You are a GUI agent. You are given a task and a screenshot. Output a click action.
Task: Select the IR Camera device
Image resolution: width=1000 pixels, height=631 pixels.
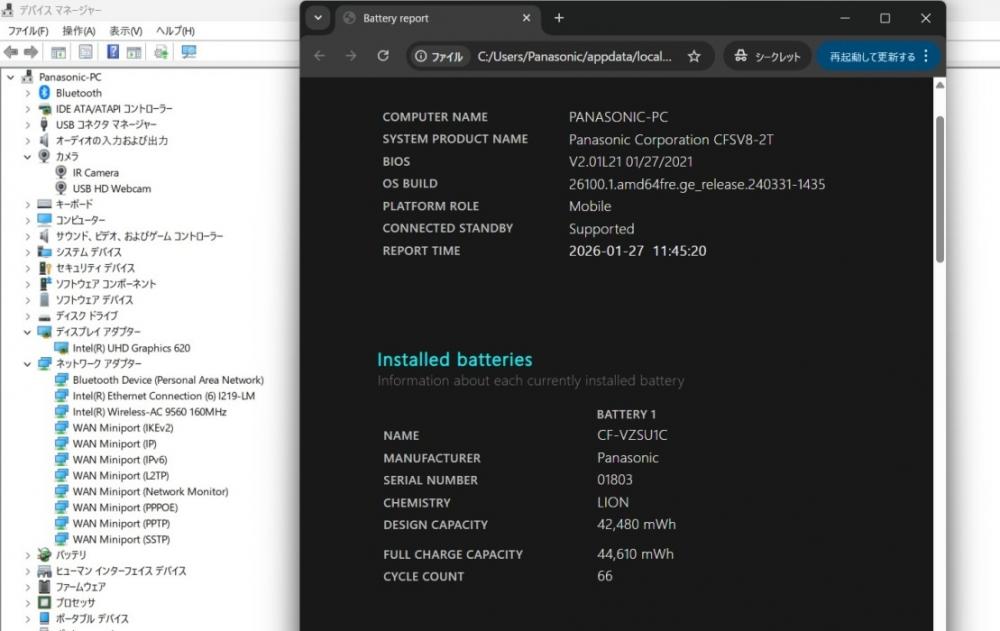coord(95,172)
